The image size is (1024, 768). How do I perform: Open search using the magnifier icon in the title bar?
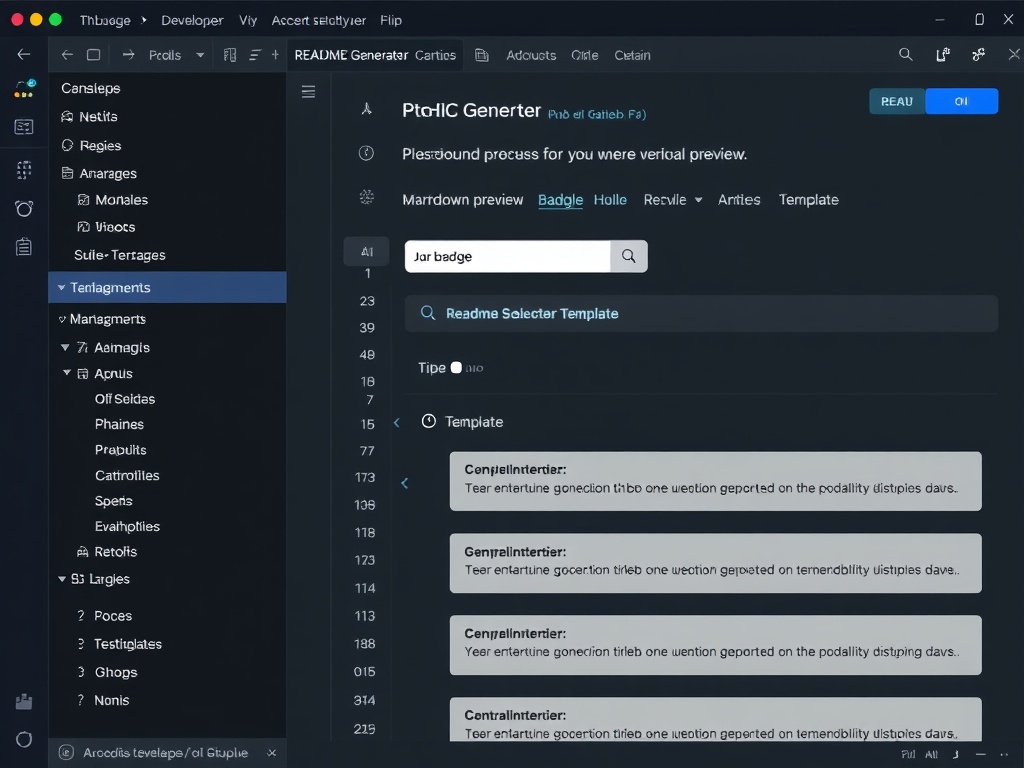tap(906, 55)
